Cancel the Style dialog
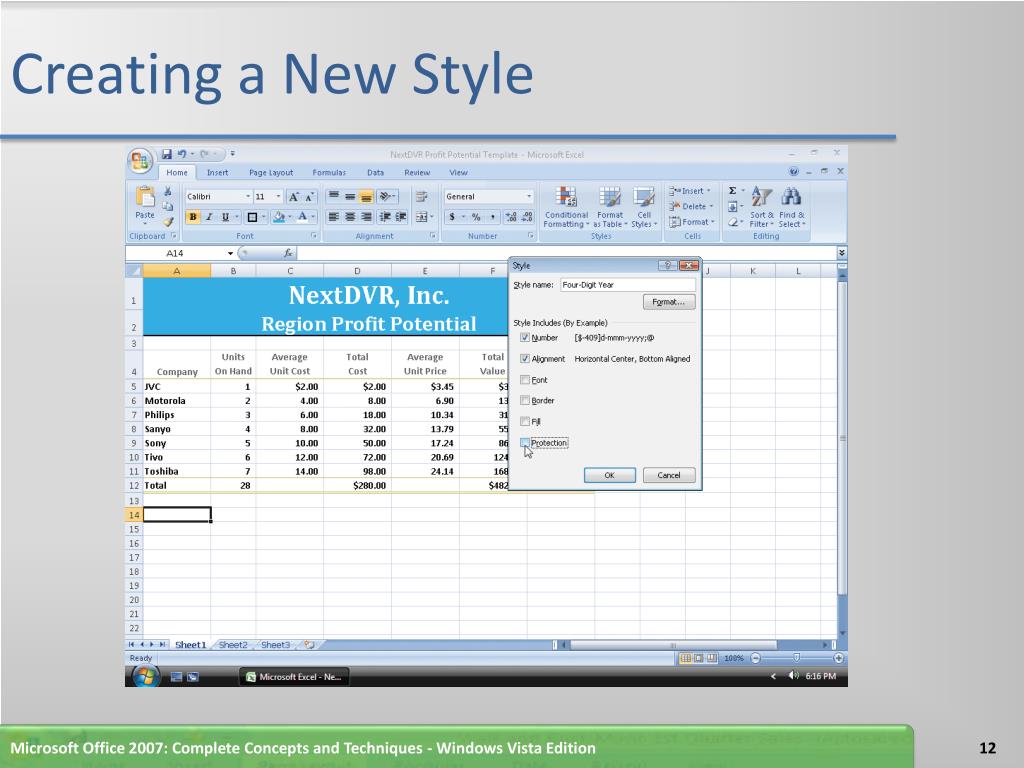Screen dimensions: 1024x768 point(669,475)
